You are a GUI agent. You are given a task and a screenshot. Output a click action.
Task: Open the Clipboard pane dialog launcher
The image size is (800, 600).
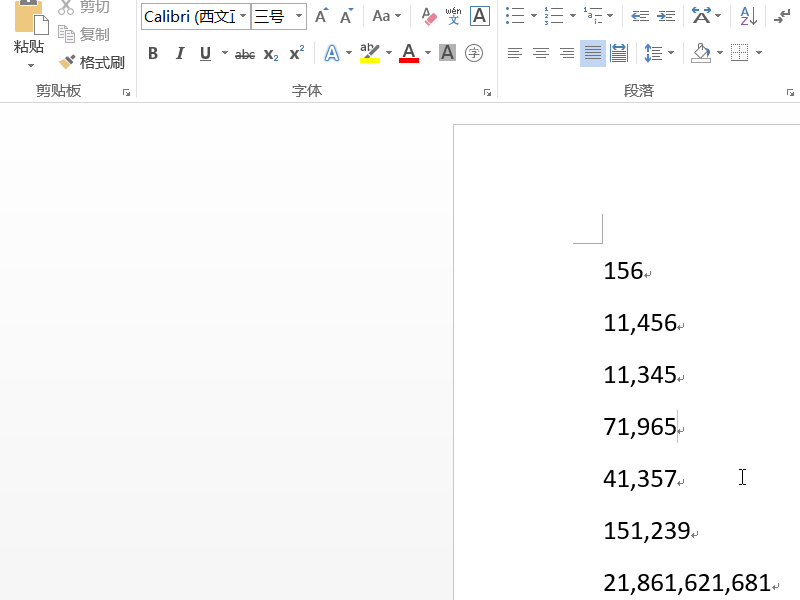click(126, 92)
